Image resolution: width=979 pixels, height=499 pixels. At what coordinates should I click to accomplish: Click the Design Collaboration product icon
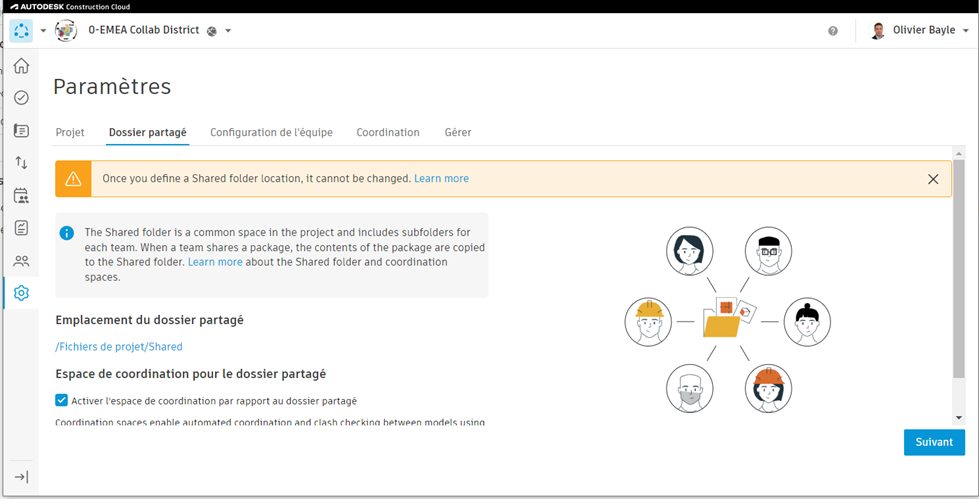pyautogui.click(x=21, y=30)
